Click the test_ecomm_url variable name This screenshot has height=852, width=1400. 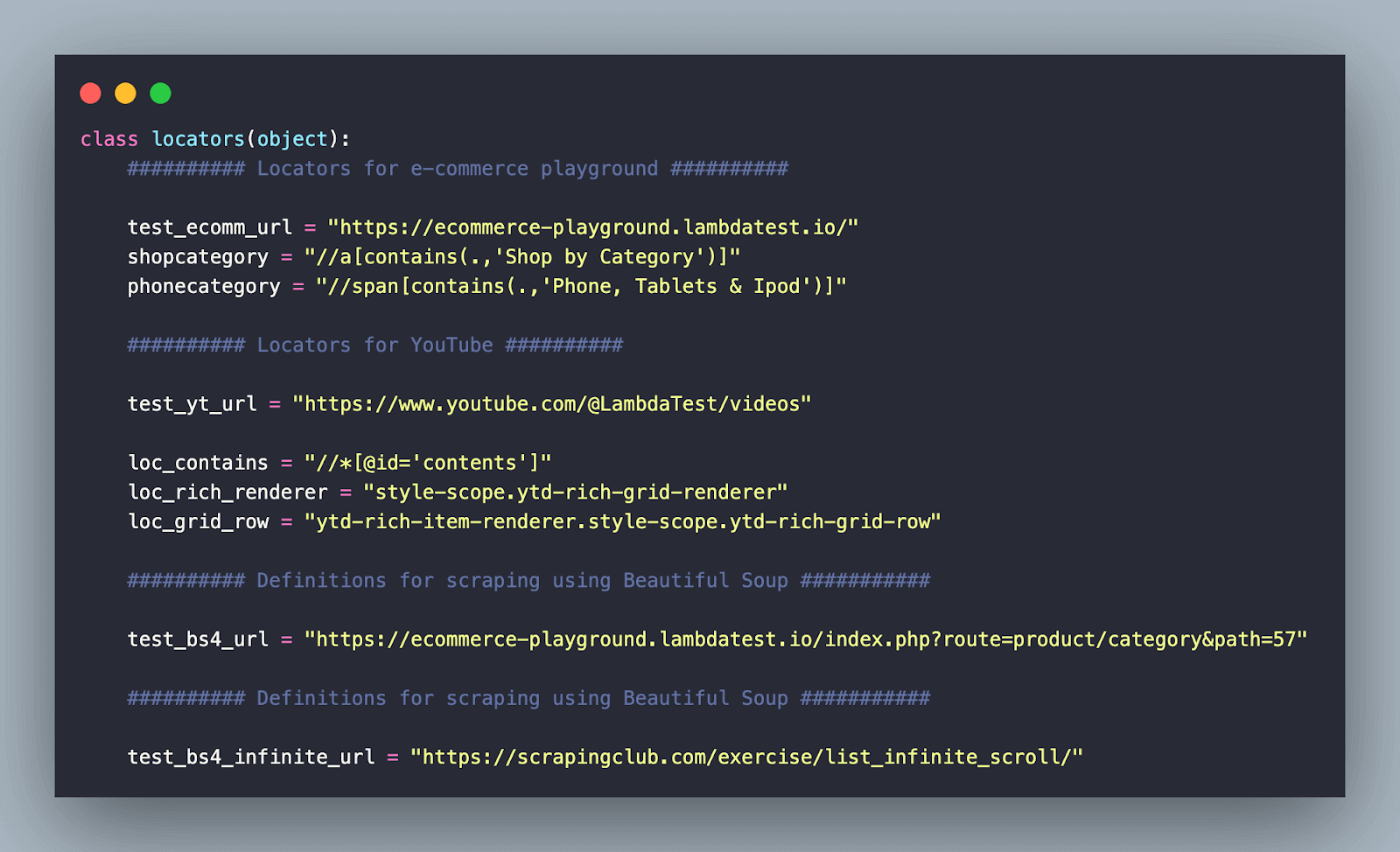click(x=210, y=227)
